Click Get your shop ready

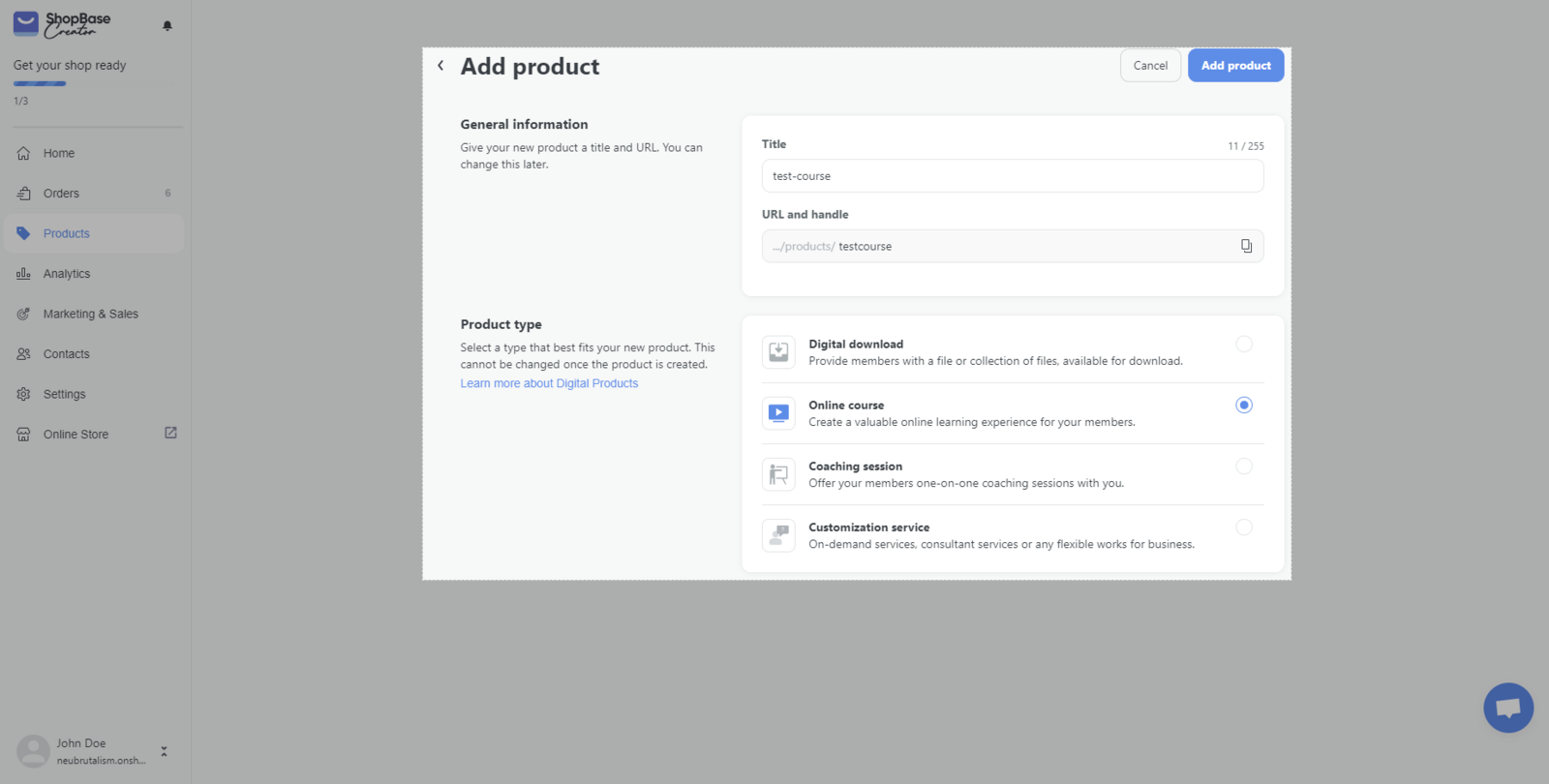(x=70, y=66)
